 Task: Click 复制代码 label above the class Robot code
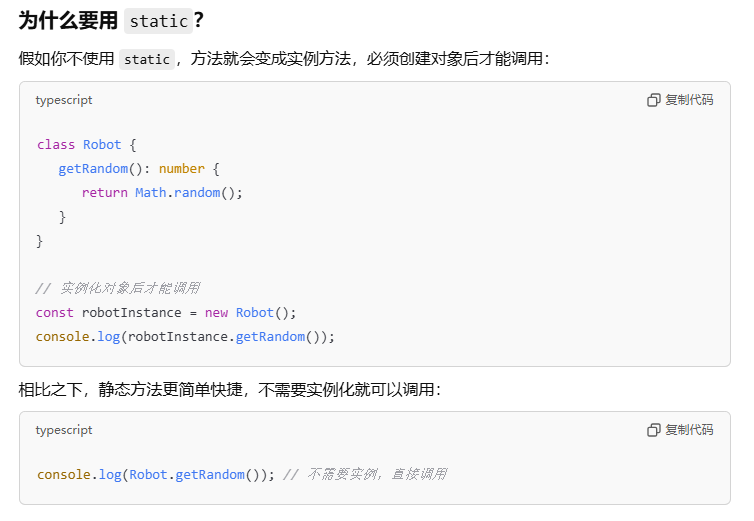pos(689,100)
